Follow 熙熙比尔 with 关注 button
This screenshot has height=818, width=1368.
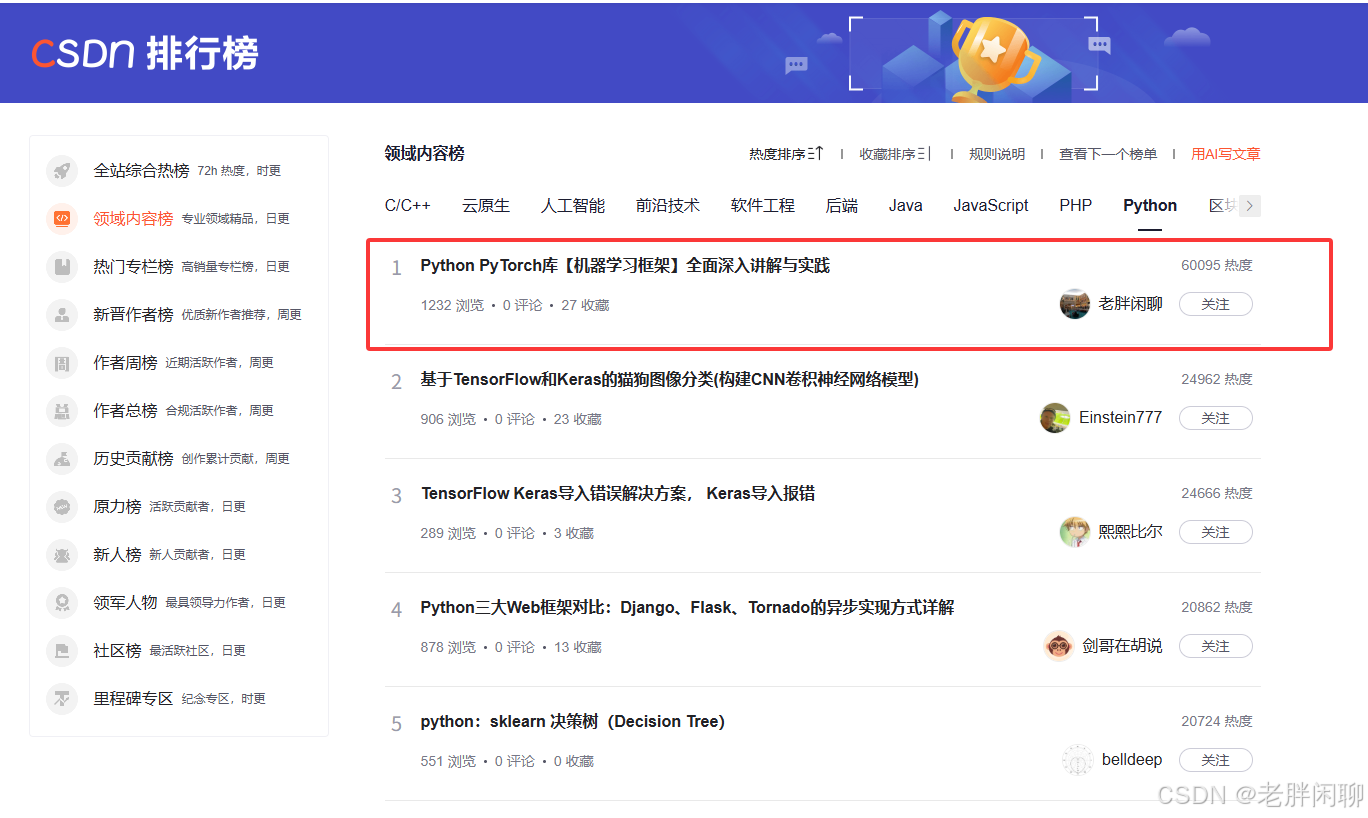pos(1215,532)
